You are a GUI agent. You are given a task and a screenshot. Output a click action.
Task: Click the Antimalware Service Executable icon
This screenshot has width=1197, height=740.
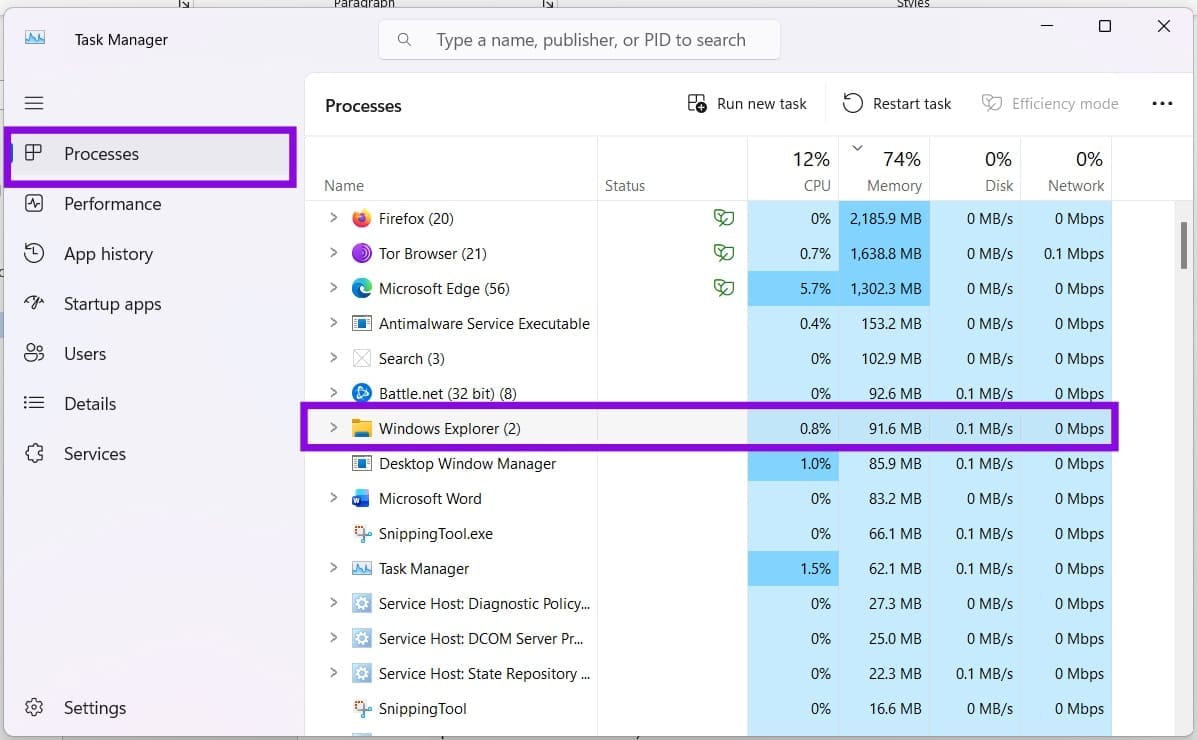361,324
